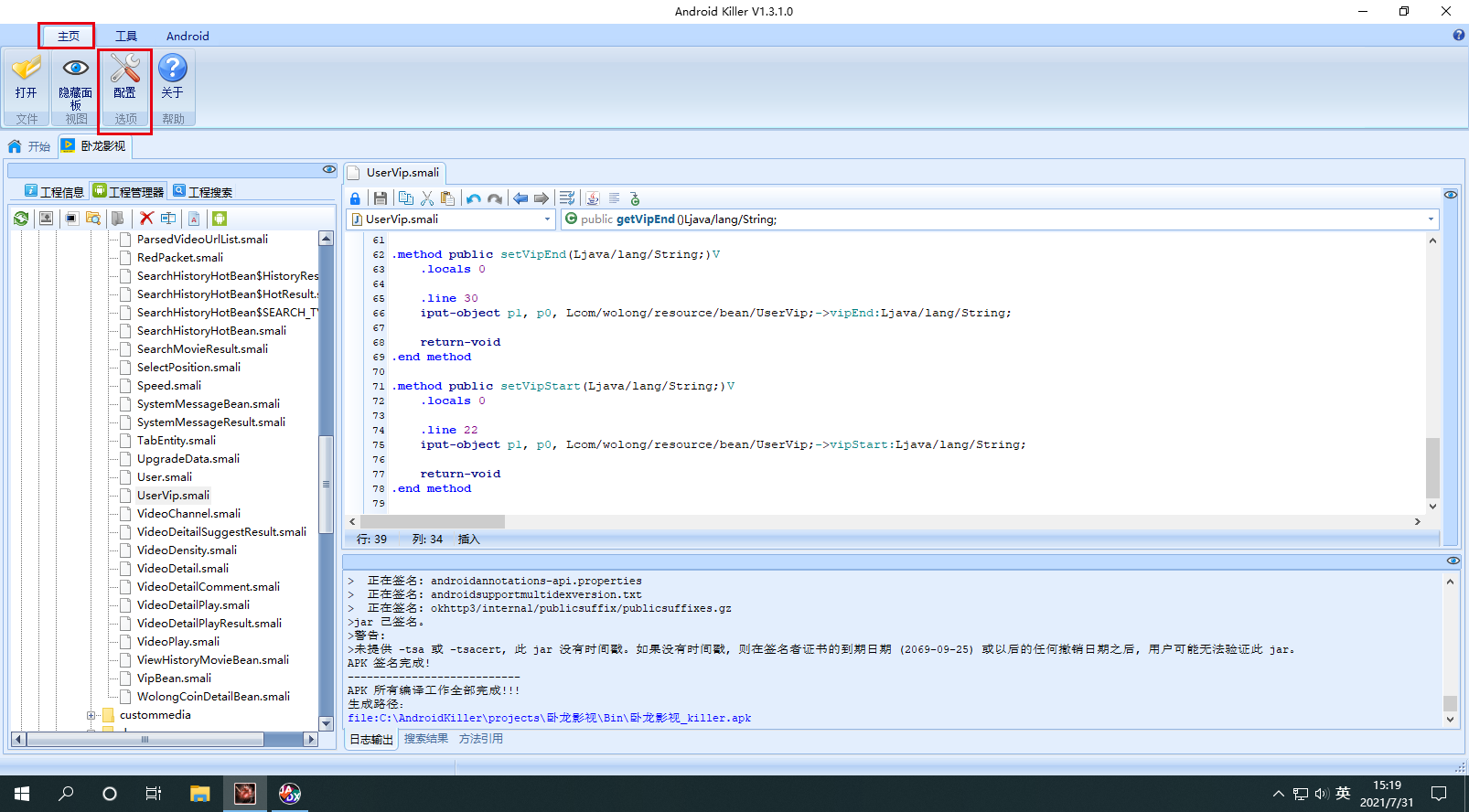Click the file tree vertical scrollbar thumb
1469x812 pixels.
pos(326,484)
